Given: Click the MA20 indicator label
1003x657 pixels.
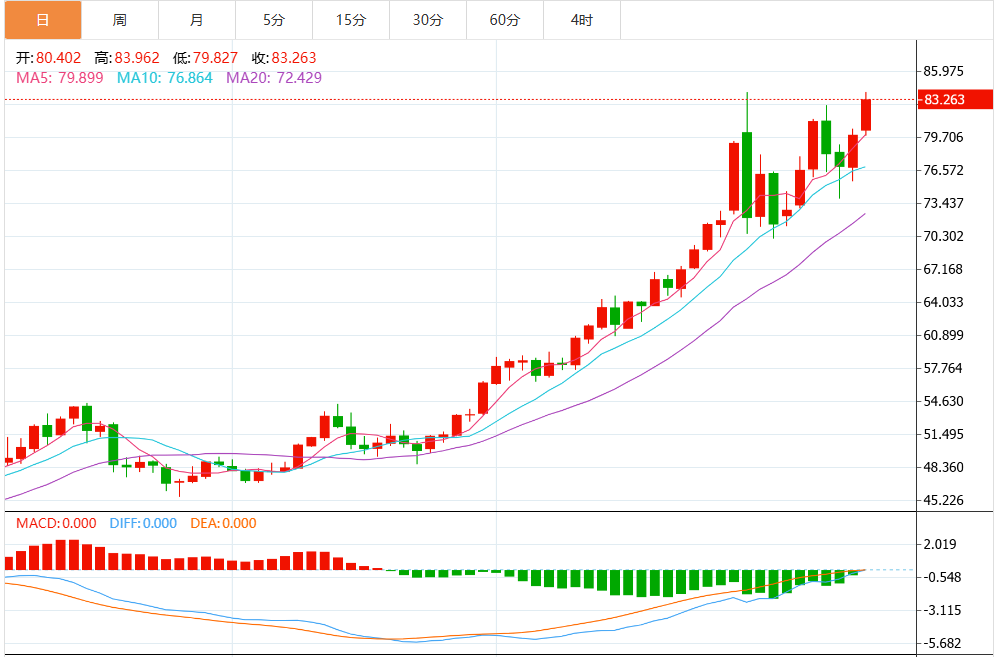Looking at the screenshot, I should (x=274, y=77).
